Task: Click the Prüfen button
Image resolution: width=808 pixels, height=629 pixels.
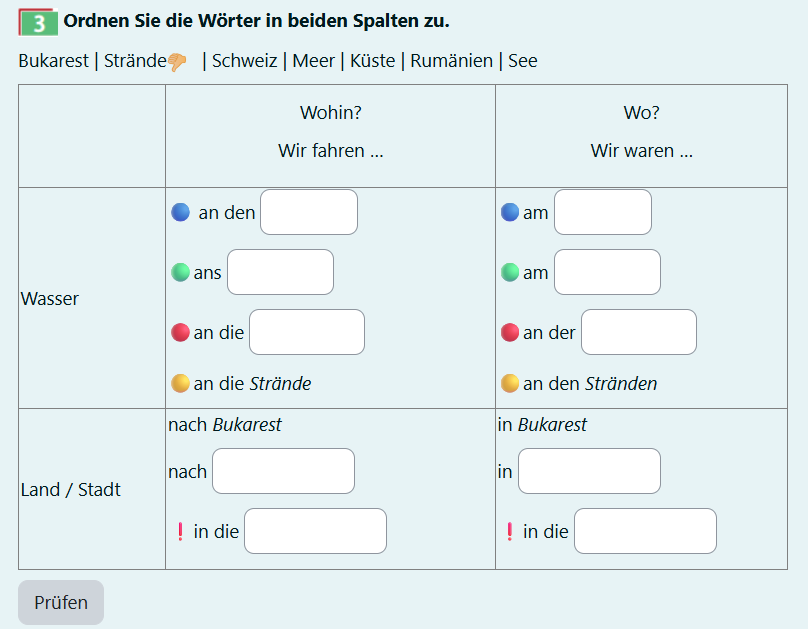Action: (61, 602)
